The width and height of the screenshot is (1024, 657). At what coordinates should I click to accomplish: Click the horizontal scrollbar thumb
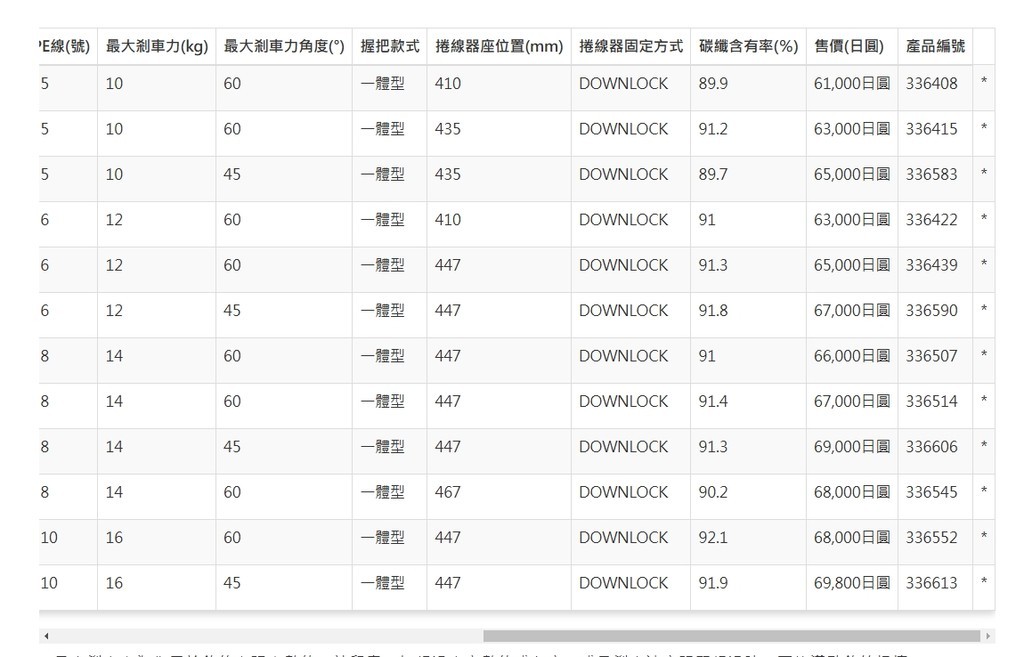(730, 636)
